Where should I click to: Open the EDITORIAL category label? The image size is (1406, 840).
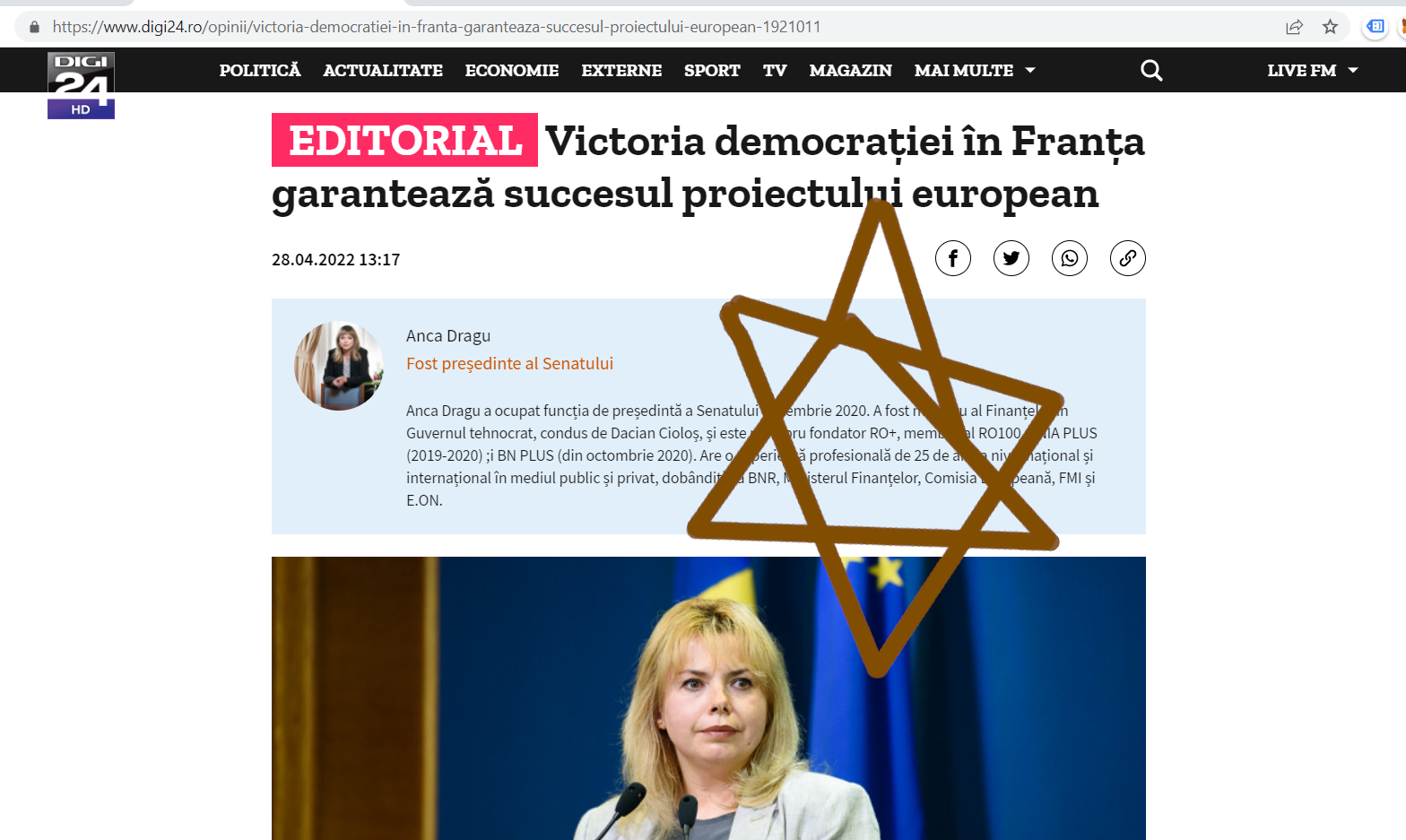tap(404, 140)
